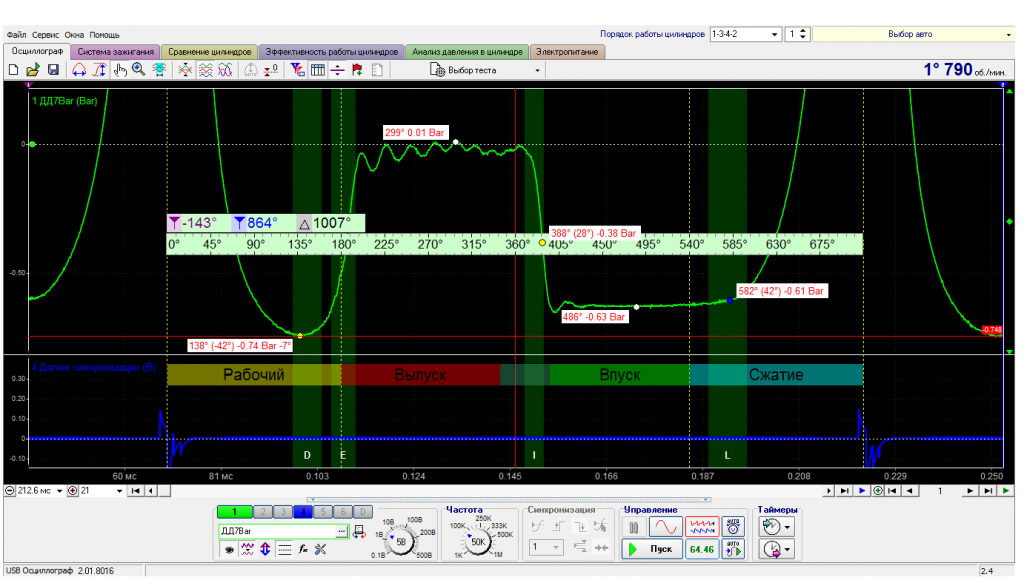
Task: Jump to first frame button
Action: click(135, 491)
